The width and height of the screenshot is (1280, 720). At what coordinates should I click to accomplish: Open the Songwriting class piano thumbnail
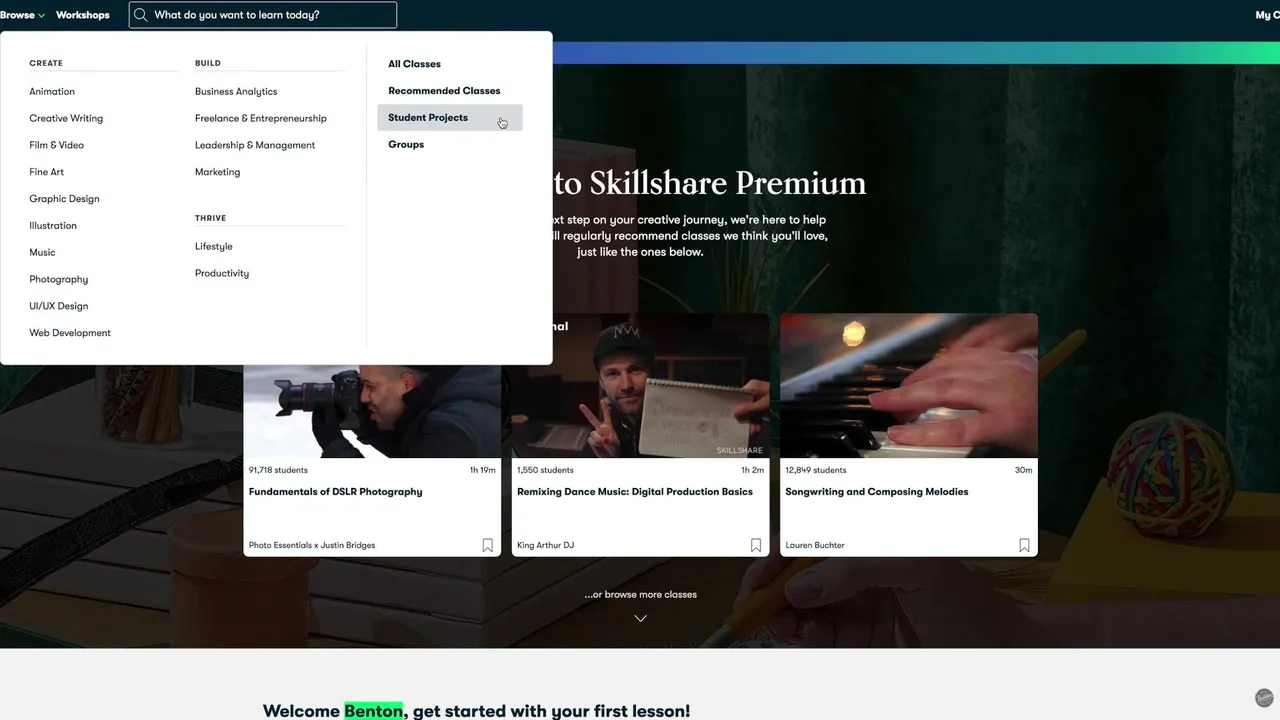pos(909,386)
